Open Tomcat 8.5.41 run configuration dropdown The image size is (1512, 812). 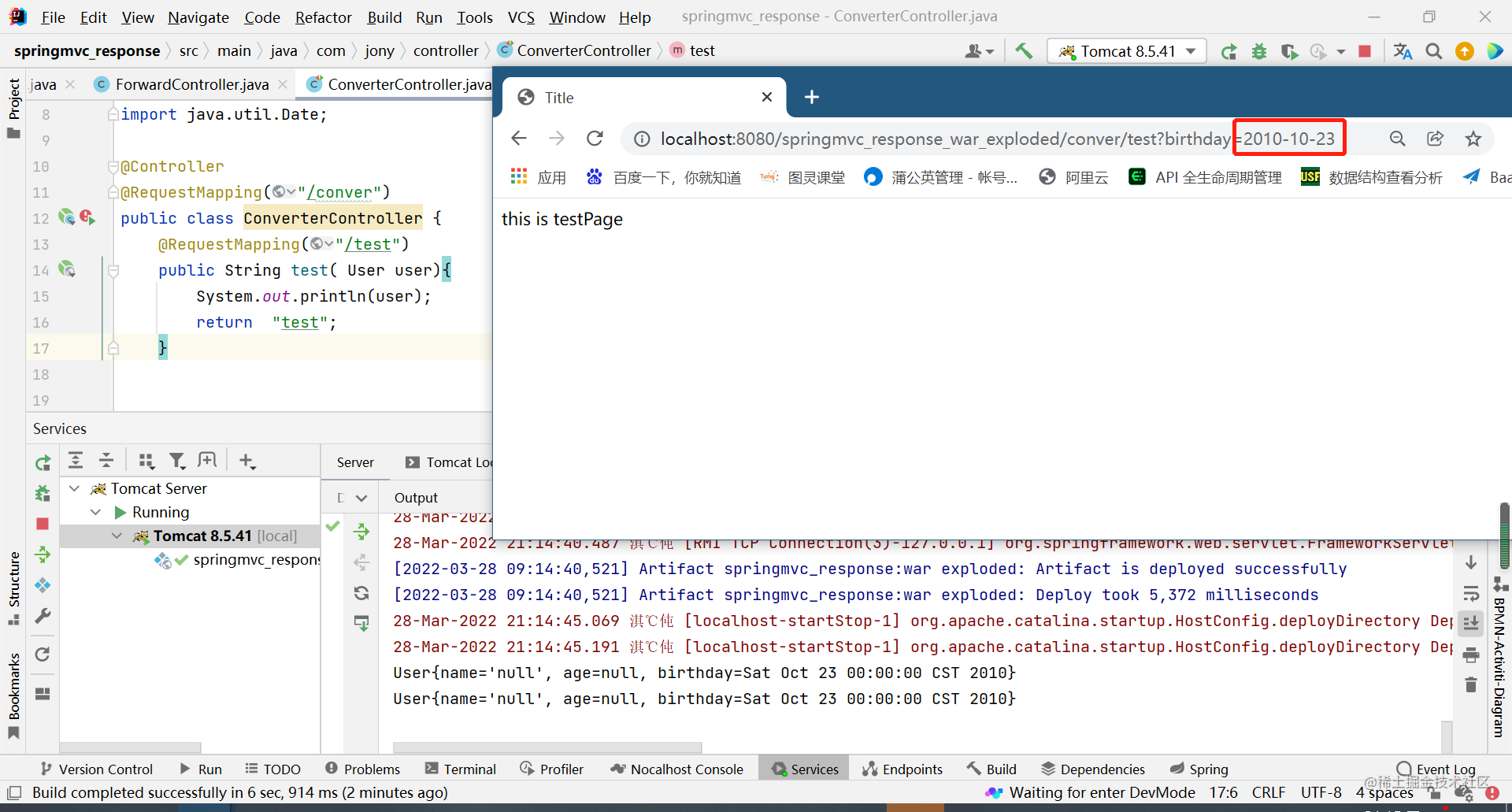[1126, 51]
